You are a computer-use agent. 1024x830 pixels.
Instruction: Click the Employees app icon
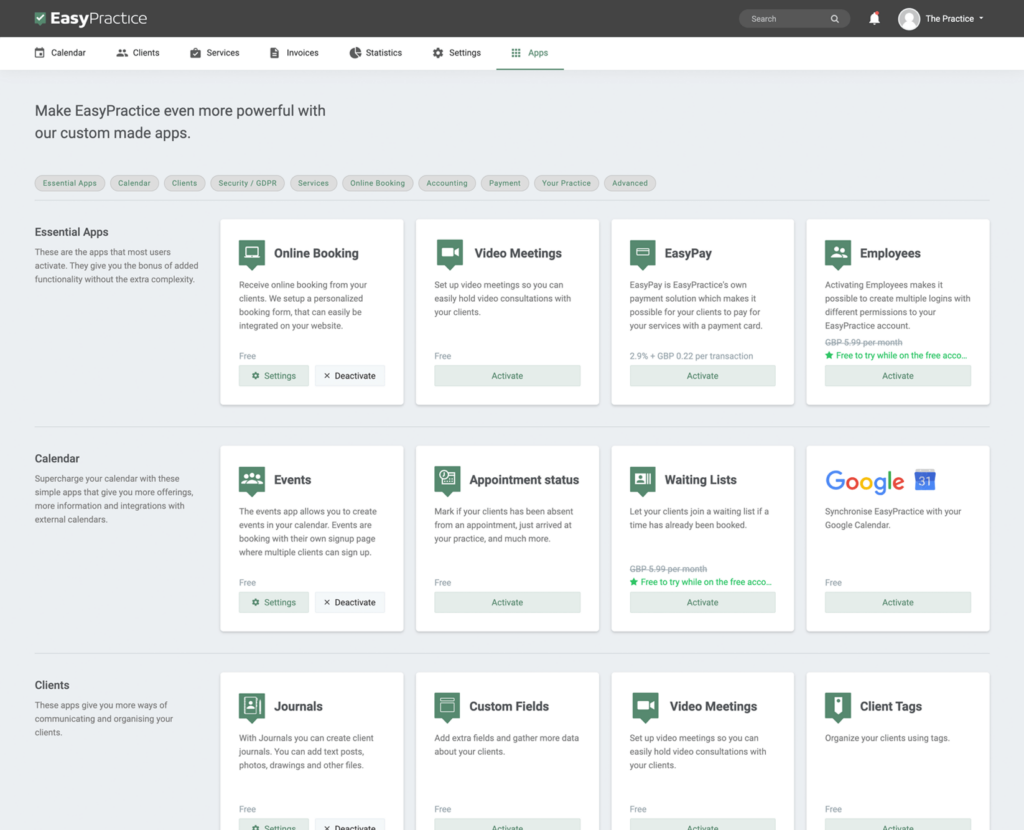838,254
